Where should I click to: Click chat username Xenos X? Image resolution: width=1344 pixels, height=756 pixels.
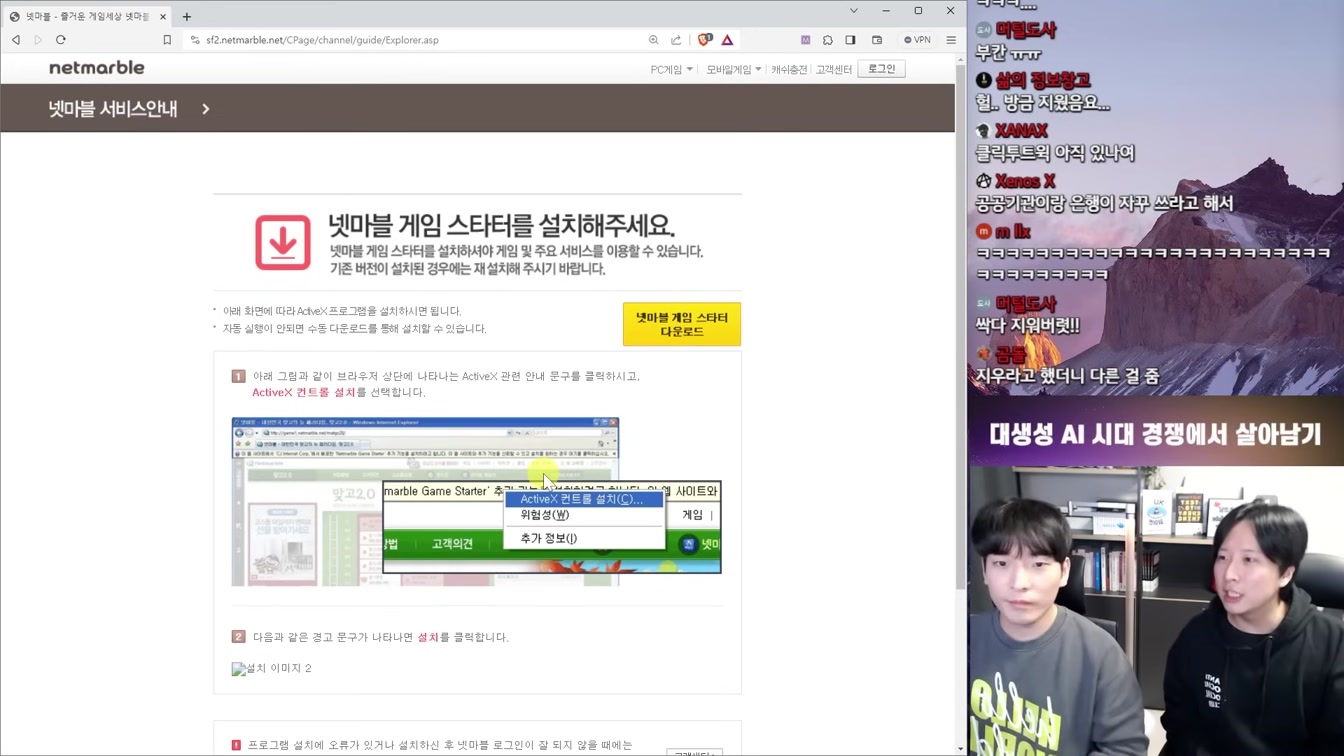1025,181
